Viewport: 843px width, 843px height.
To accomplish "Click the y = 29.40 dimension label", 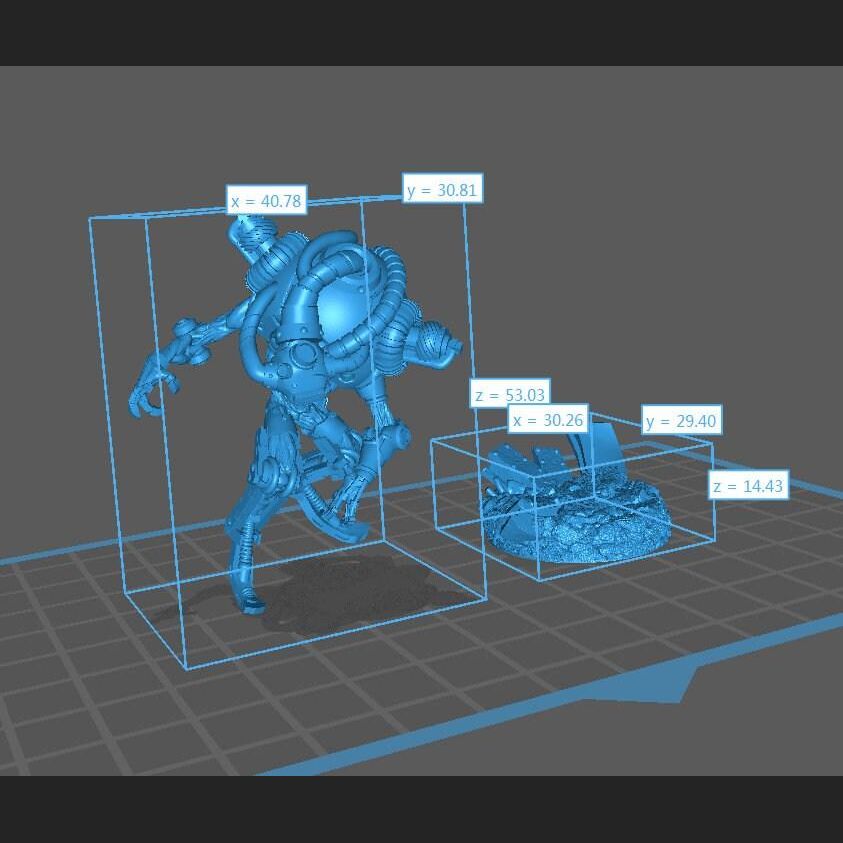I will click(x=680, y=420).
